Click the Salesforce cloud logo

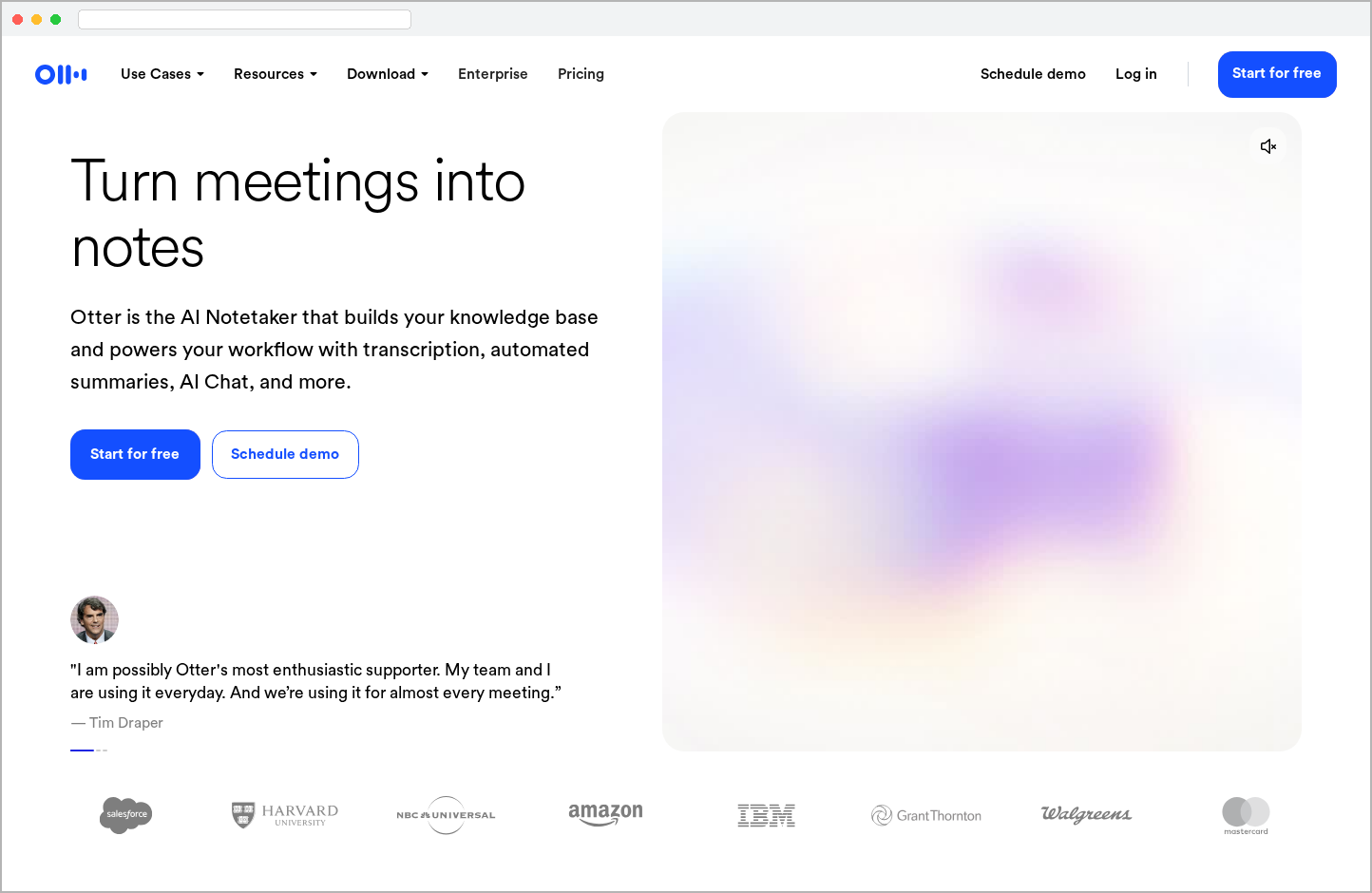(x=126, y=815)
